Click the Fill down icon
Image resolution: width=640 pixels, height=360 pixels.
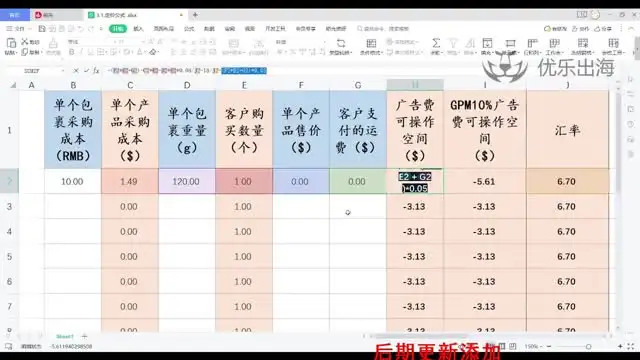[x=487, y=43]
